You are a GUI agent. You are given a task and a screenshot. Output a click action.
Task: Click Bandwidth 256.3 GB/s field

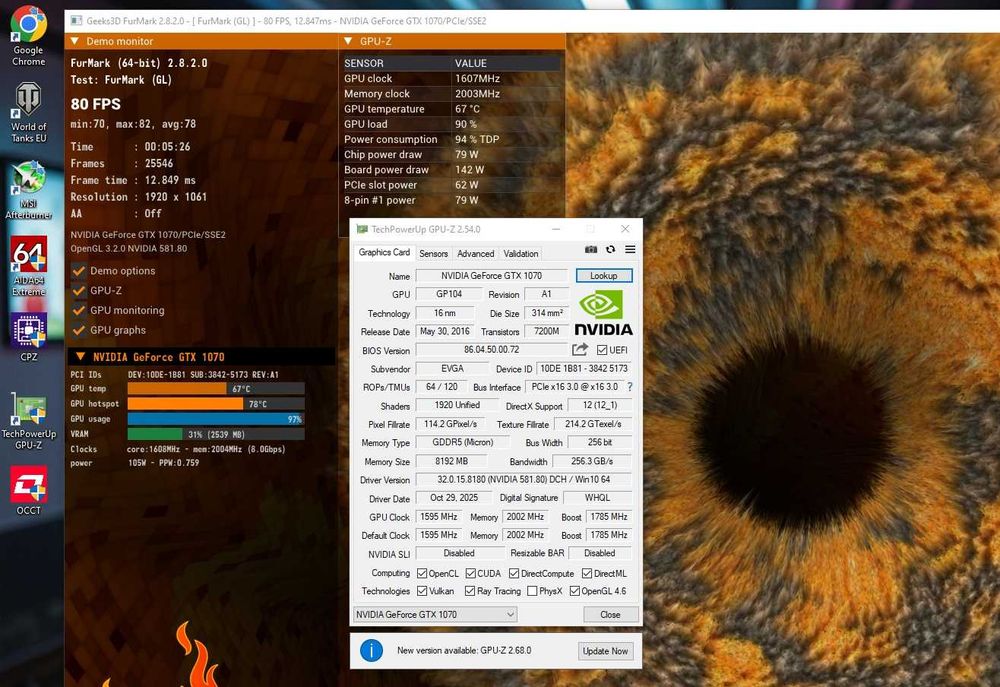[592, 461]
